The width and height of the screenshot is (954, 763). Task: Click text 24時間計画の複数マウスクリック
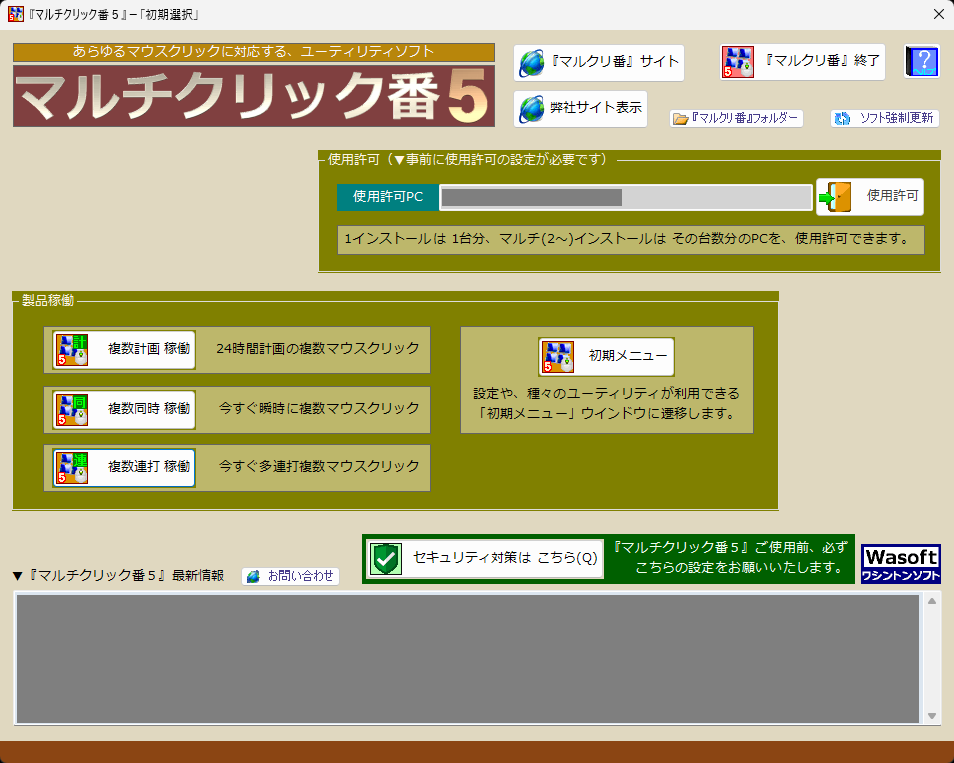[318, 349]
